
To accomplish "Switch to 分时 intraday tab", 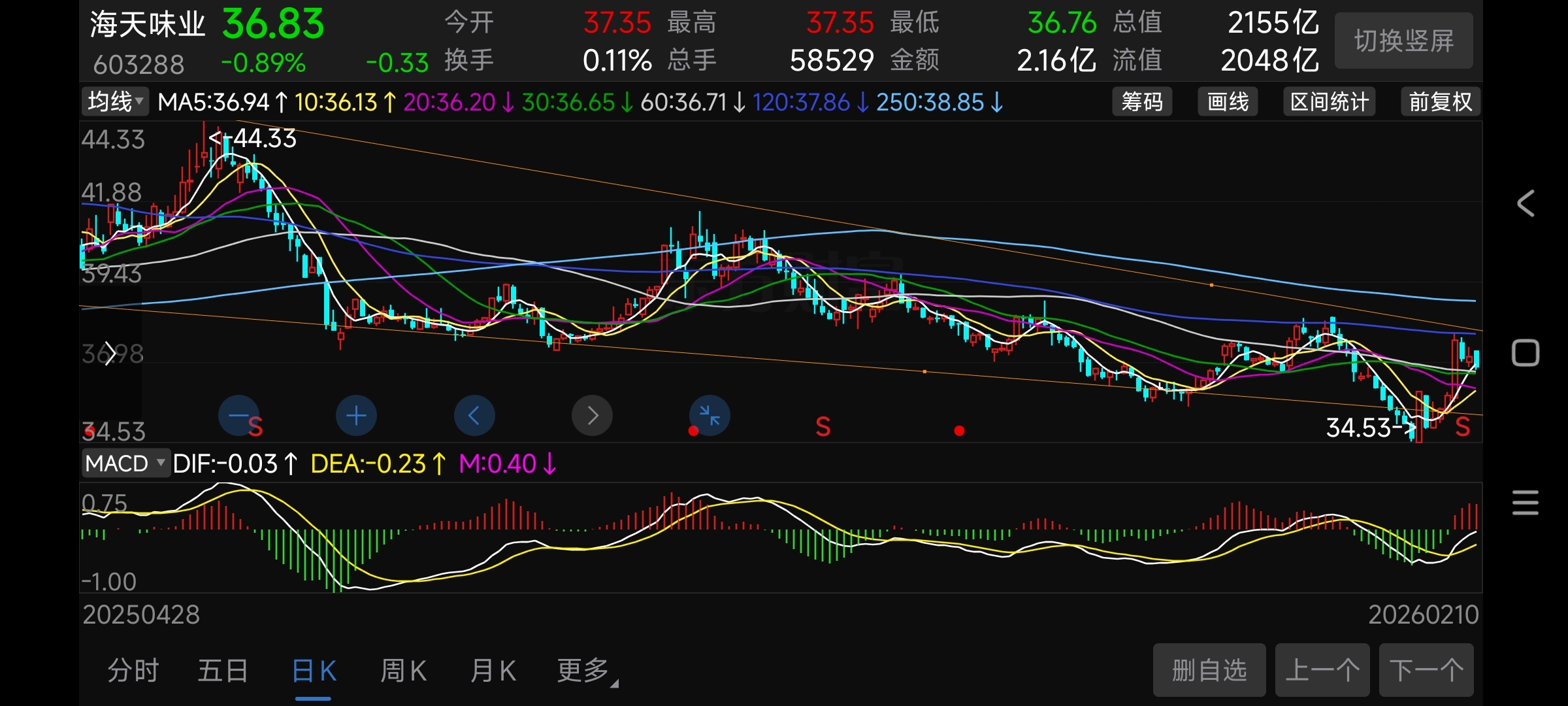I will tap(133, 671).
